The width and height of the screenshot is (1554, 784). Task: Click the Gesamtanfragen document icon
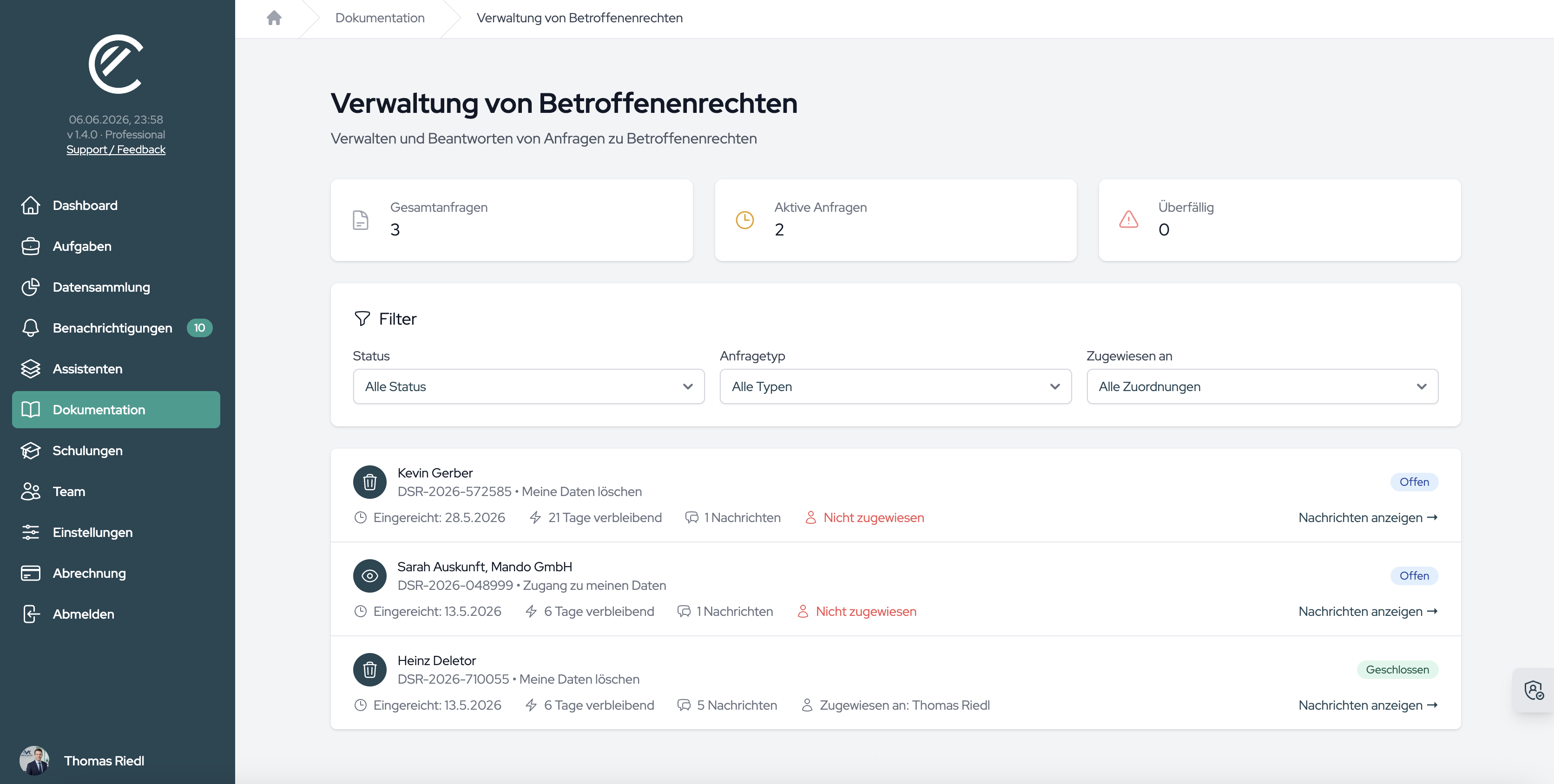361,220
